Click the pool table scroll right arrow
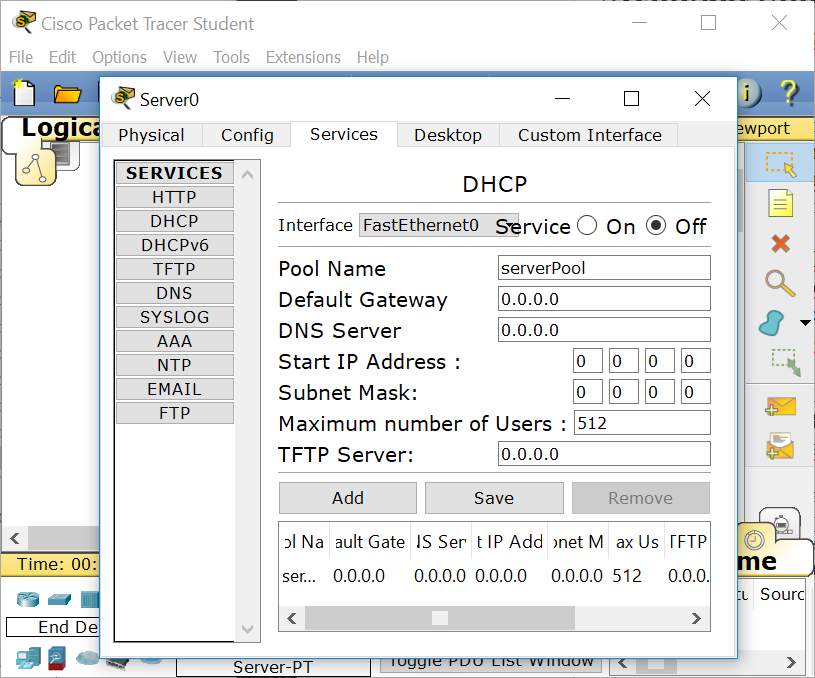Viewport: 815px width, 678px height. (696, 618)
